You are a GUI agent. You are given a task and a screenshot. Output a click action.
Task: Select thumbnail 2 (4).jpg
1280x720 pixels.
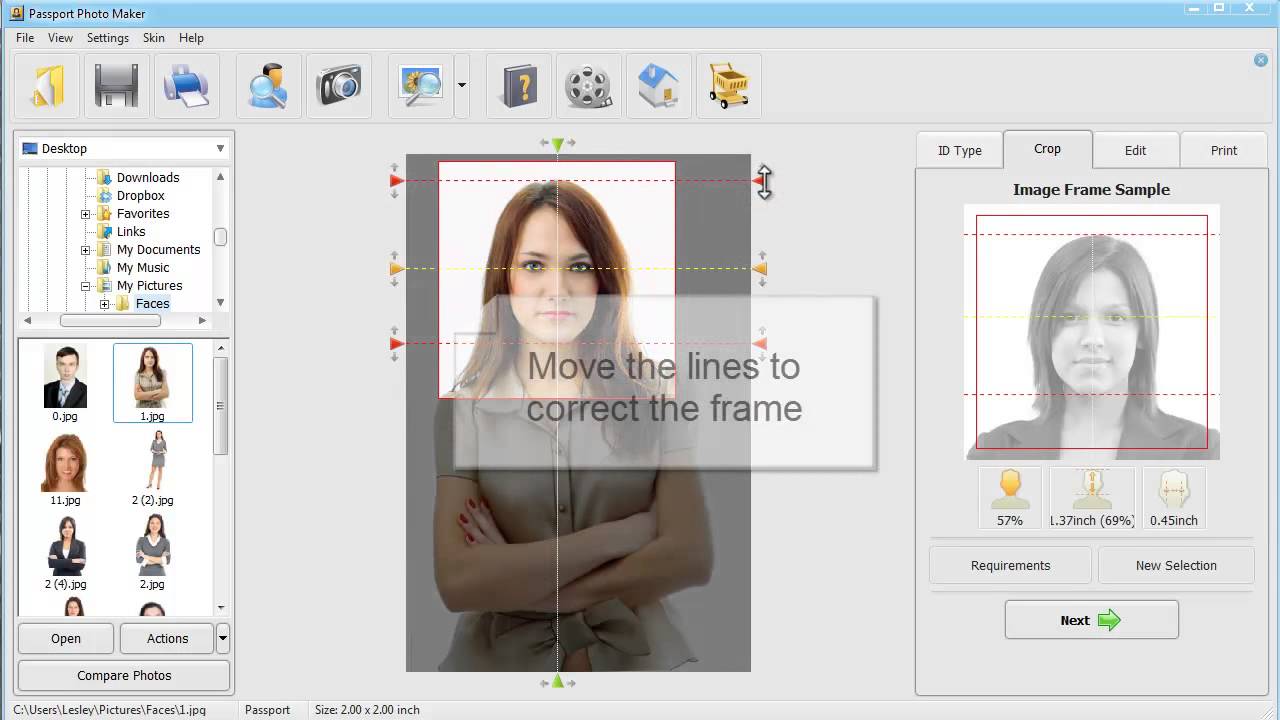tap(65, 552)
